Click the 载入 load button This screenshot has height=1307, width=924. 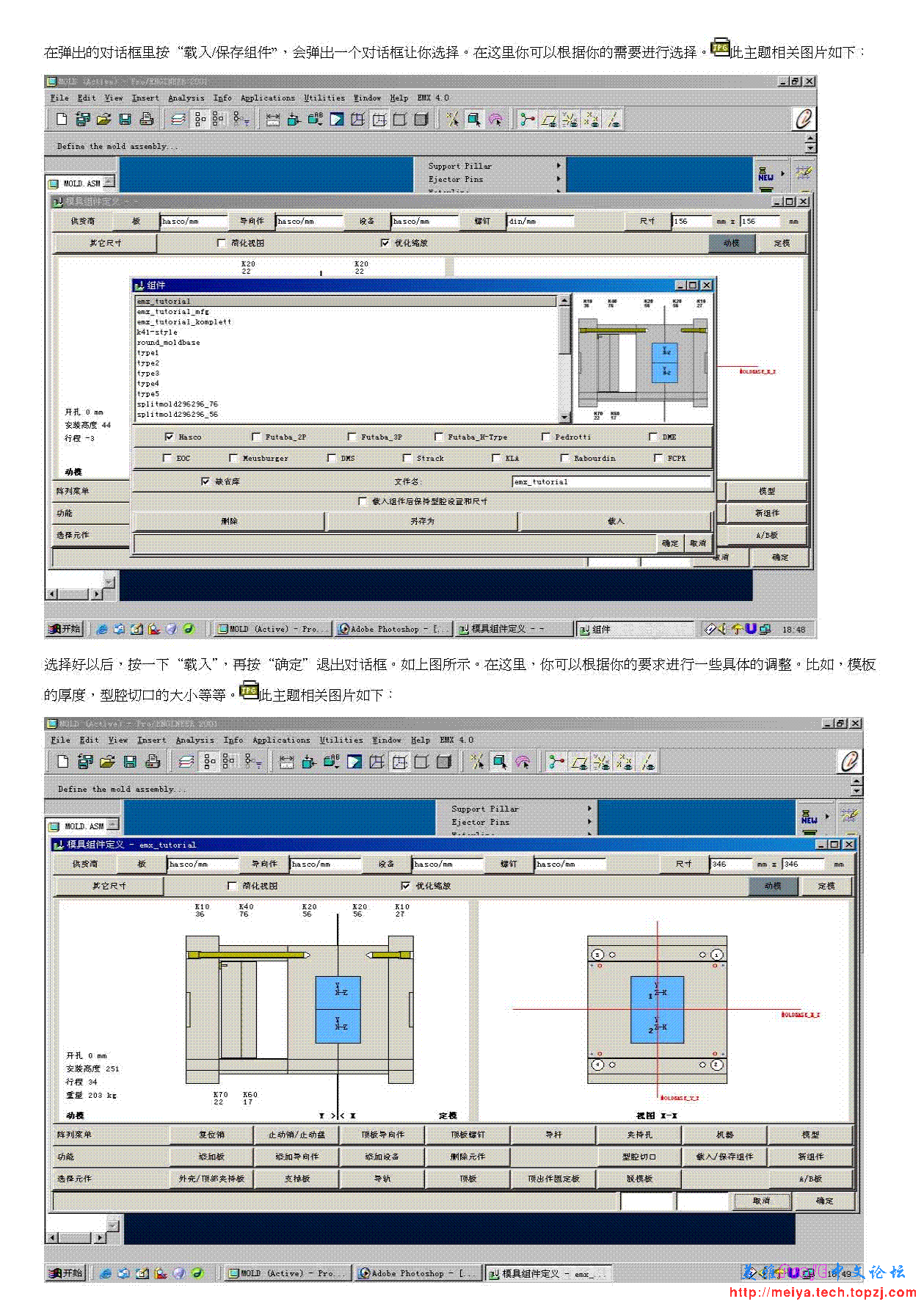616,521
